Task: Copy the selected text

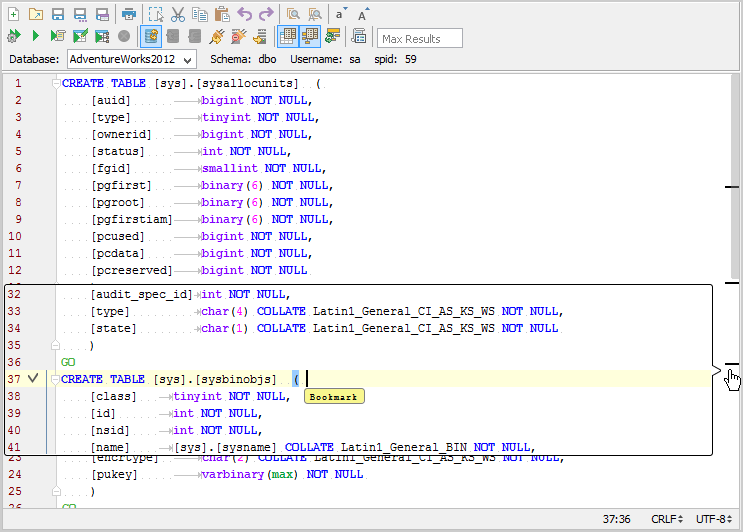Action: [199, 14]
